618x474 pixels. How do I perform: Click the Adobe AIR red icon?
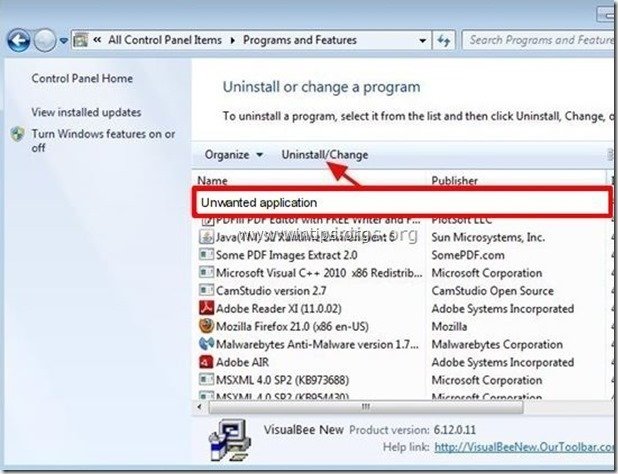pyautogui.click(x=206, y=362)
